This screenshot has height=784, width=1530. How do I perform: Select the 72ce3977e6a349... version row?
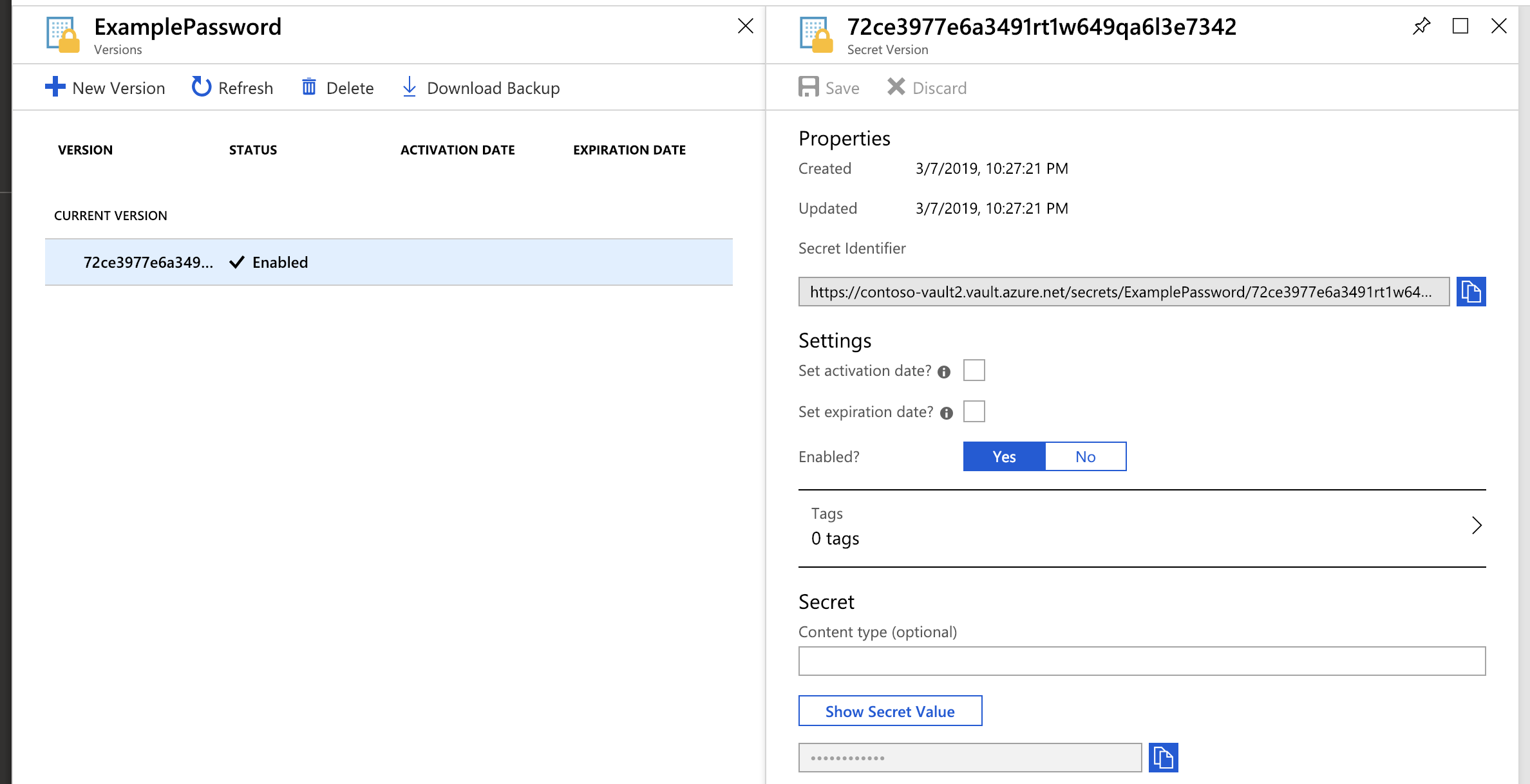point(388,262)
